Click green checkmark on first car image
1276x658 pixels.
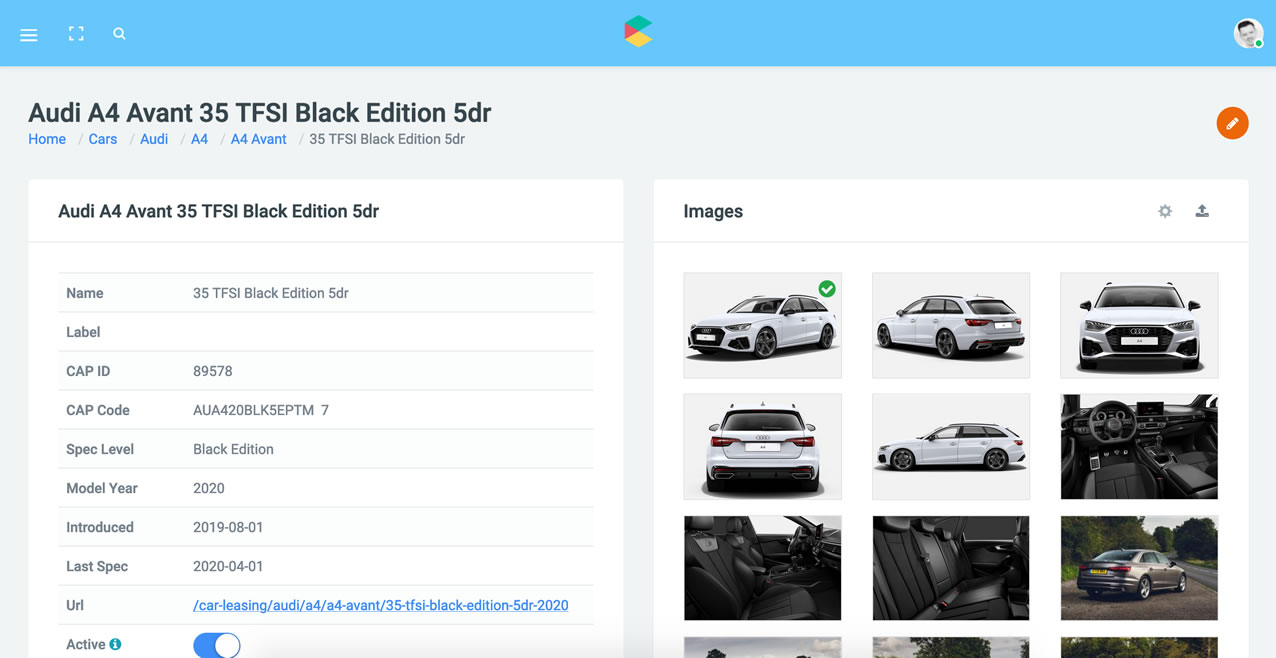[827, 289]
